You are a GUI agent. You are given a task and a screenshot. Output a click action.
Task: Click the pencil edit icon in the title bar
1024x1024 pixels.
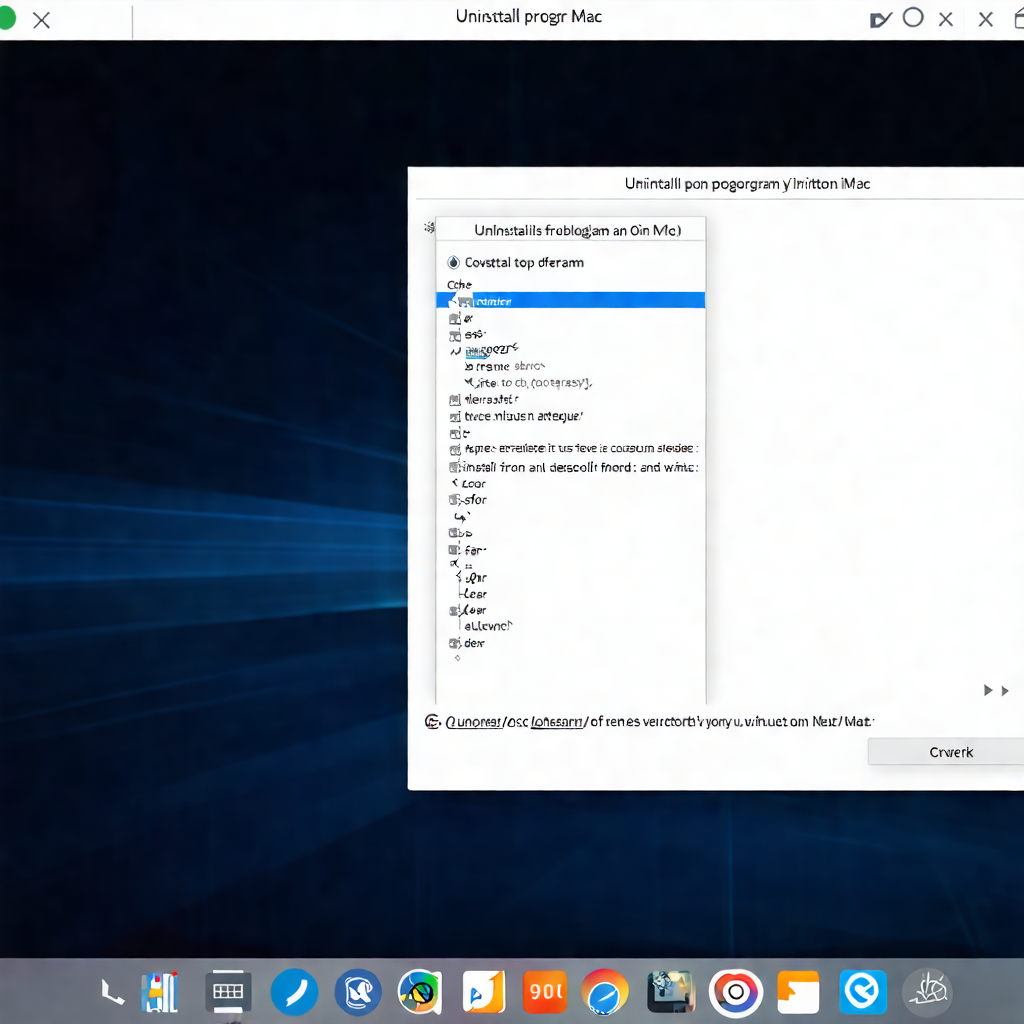[x=879, y=17]
